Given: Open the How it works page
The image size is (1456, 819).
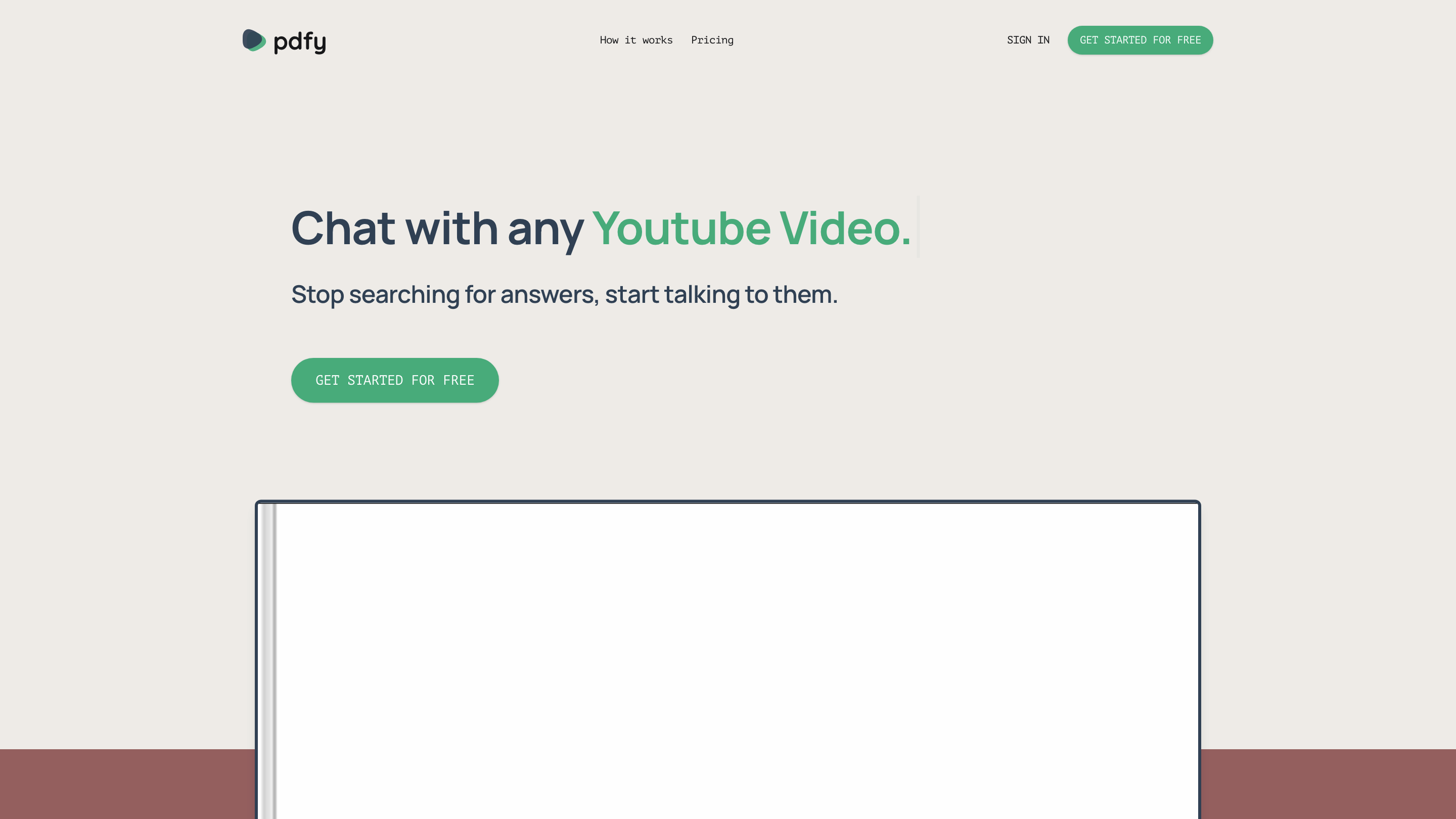Looking at the screenshot, I should [x=635, y=39].
